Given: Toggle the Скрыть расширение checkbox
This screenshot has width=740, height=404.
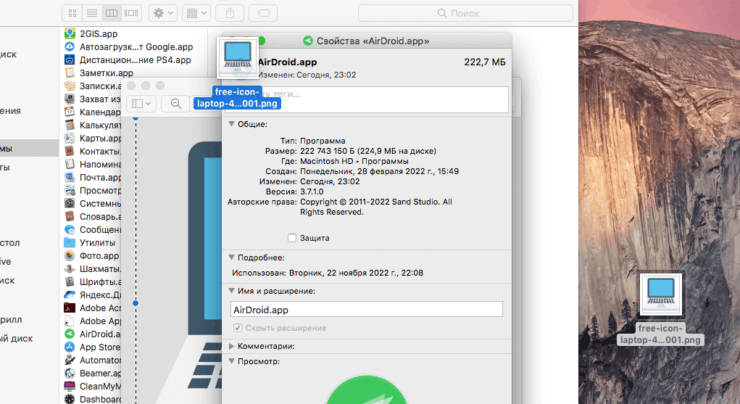Looking at the screenshot, I should 237,328.
